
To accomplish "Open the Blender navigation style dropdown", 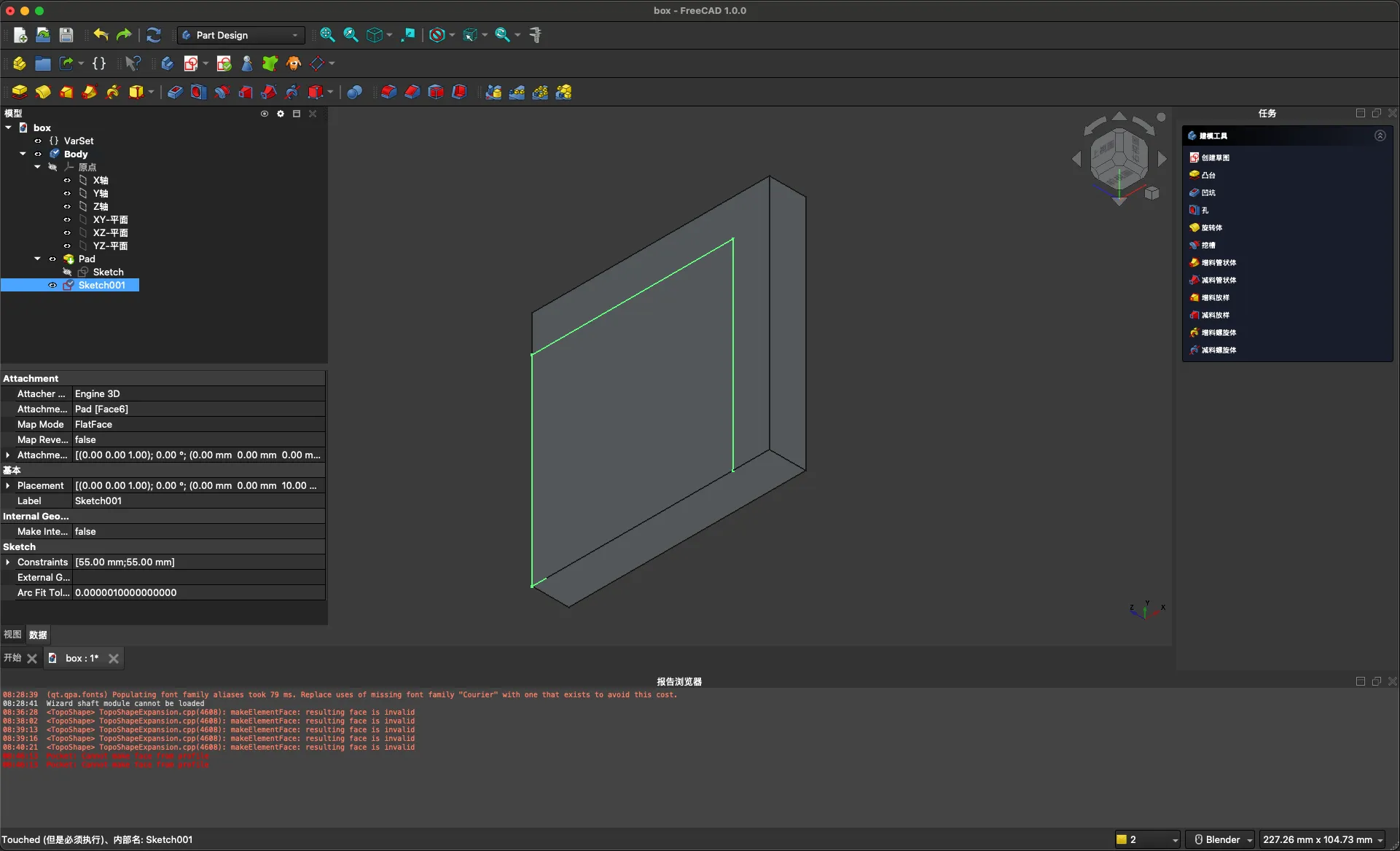I will click(x=1221, y=839).
